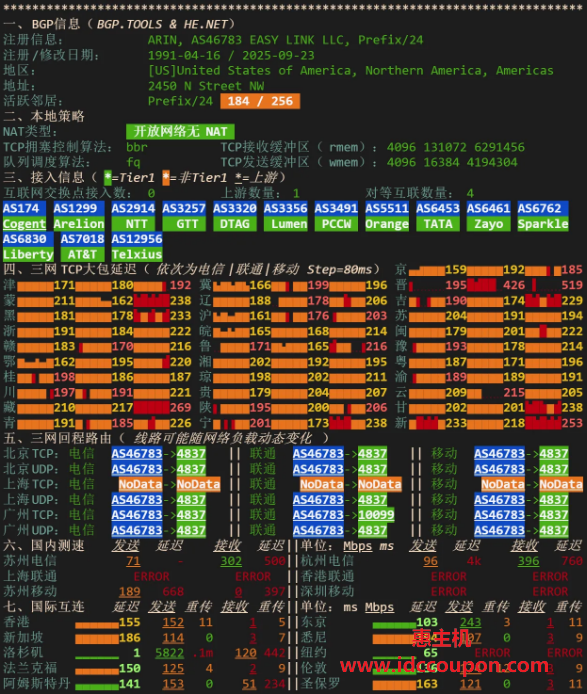Select the Arelion provider label
Screen dimensions: 587x694
point(79,224)
